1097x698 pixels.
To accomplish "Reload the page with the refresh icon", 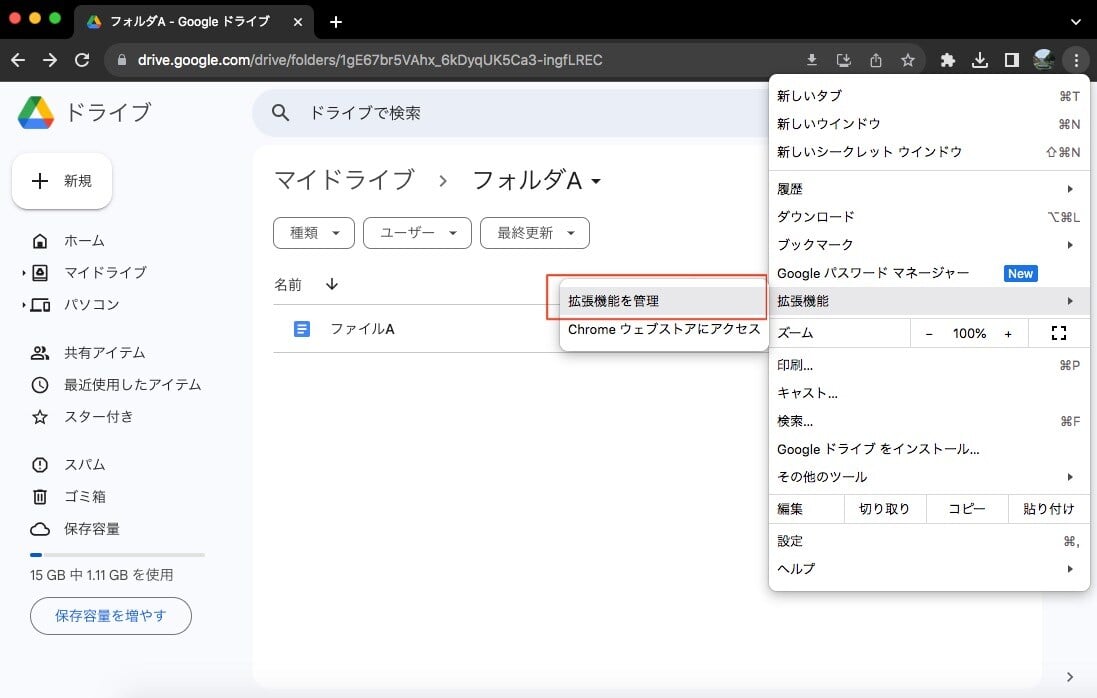I will [x=82, y=60].
